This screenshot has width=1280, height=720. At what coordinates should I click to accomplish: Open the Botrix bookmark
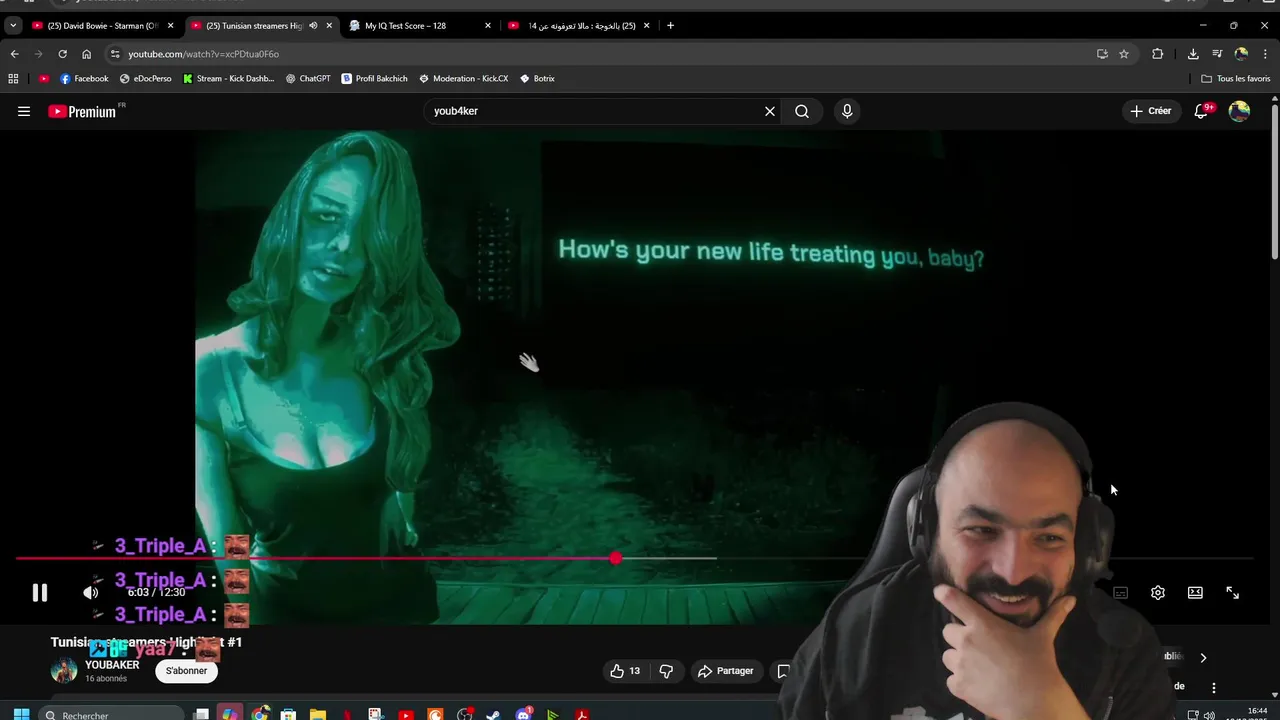point(537,78)
